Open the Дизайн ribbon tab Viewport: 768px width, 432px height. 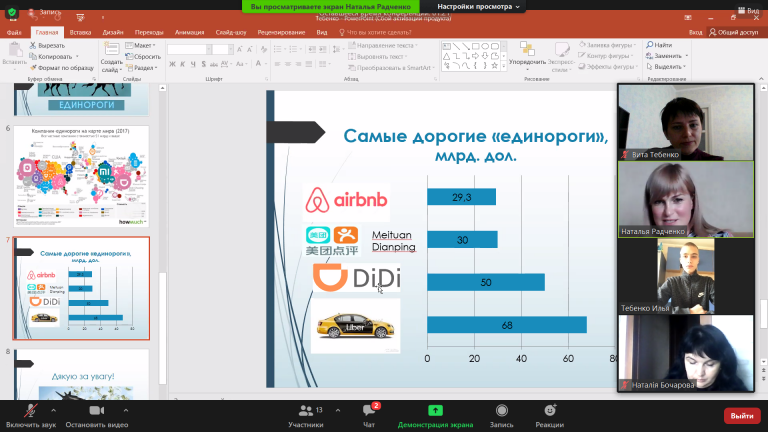click(113, 32)
